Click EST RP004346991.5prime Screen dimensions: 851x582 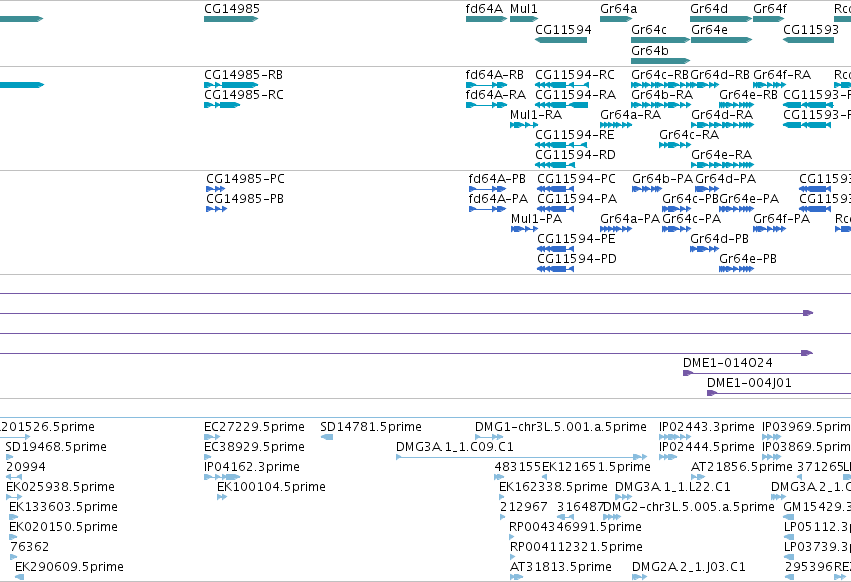pos(512,537)
